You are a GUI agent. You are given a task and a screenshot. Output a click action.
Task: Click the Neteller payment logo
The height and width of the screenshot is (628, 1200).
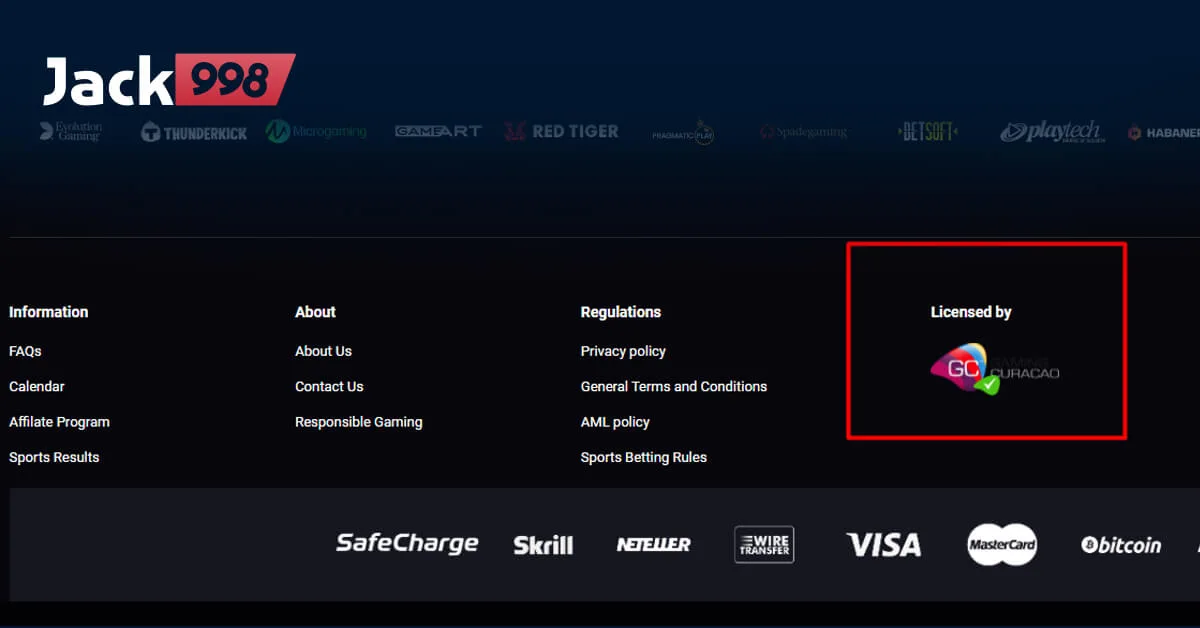pyautogui.click(x=653, y=545)
